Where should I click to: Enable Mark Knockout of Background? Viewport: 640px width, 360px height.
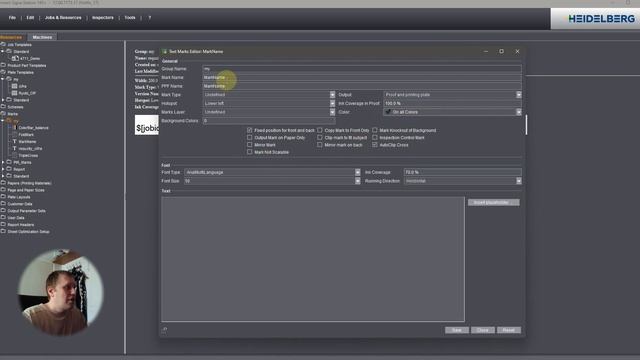[375, 130]
